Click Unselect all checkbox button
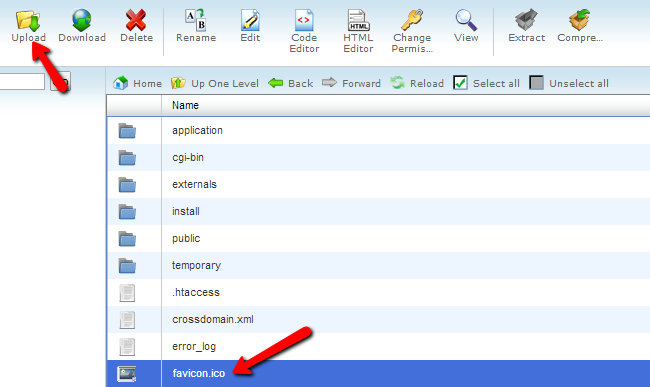The image size is (650, 387). pyautogui.click(x=569, y=83)
